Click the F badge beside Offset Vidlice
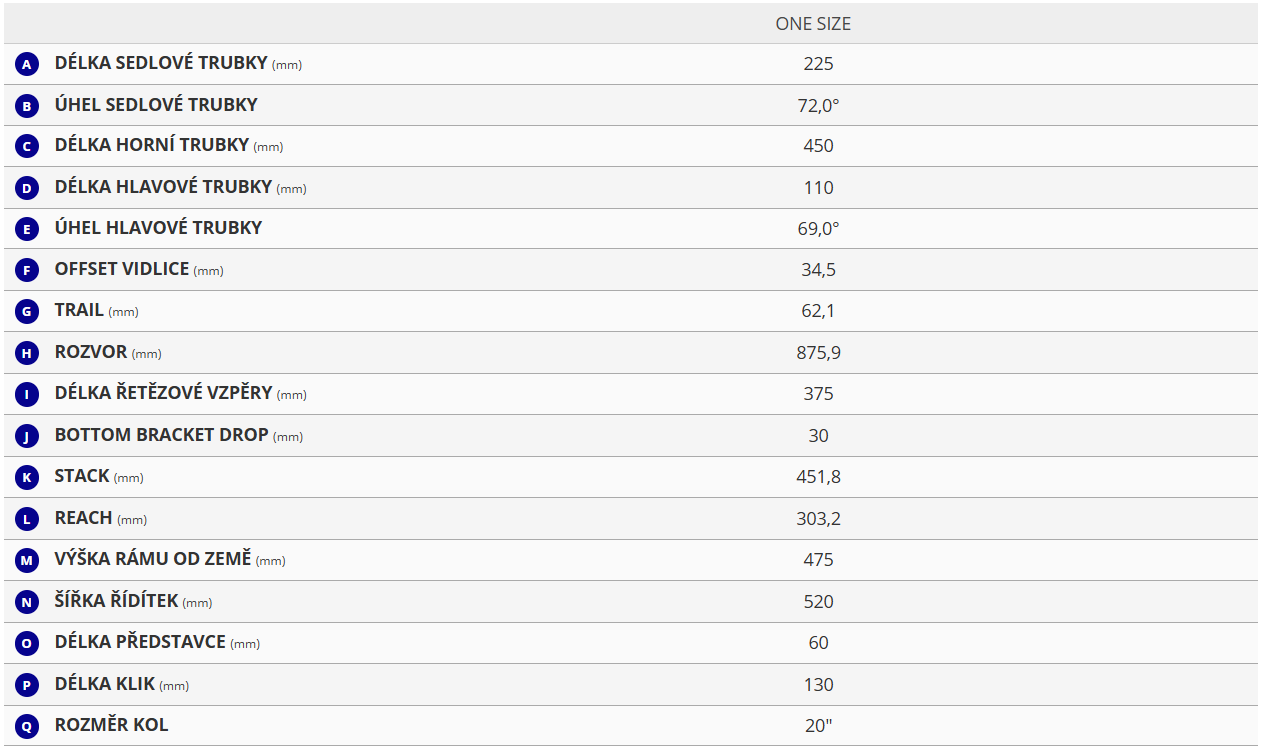 tap(27, 270)
